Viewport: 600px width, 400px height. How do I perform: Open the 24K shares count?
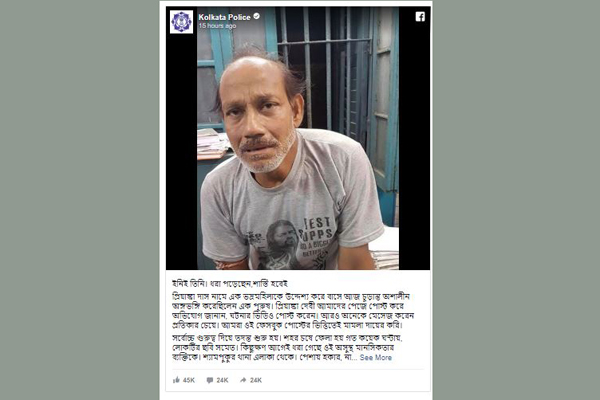tap(256, 380)
